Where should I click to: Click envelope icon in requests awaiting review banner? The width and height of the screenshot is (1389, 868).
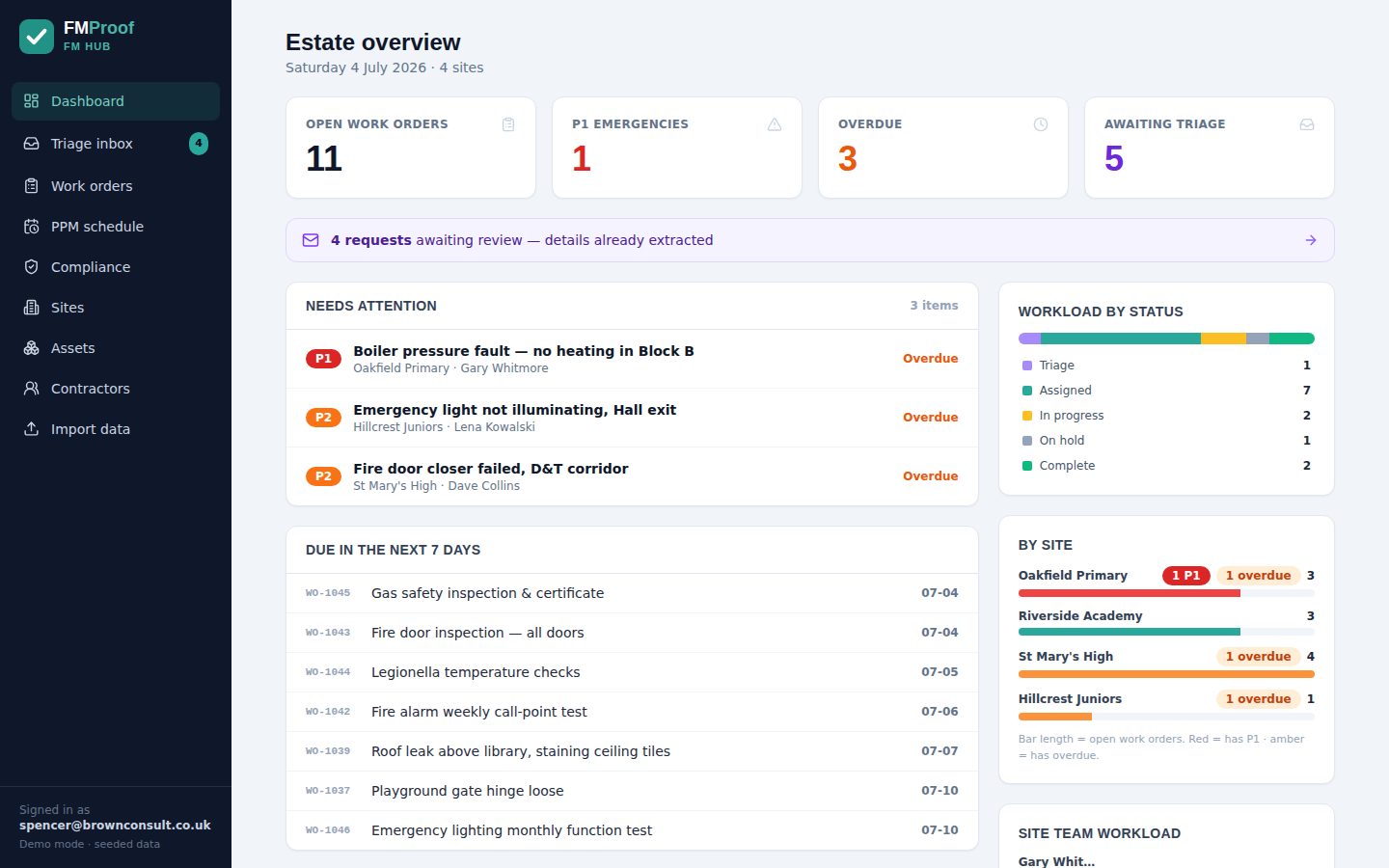311,240
